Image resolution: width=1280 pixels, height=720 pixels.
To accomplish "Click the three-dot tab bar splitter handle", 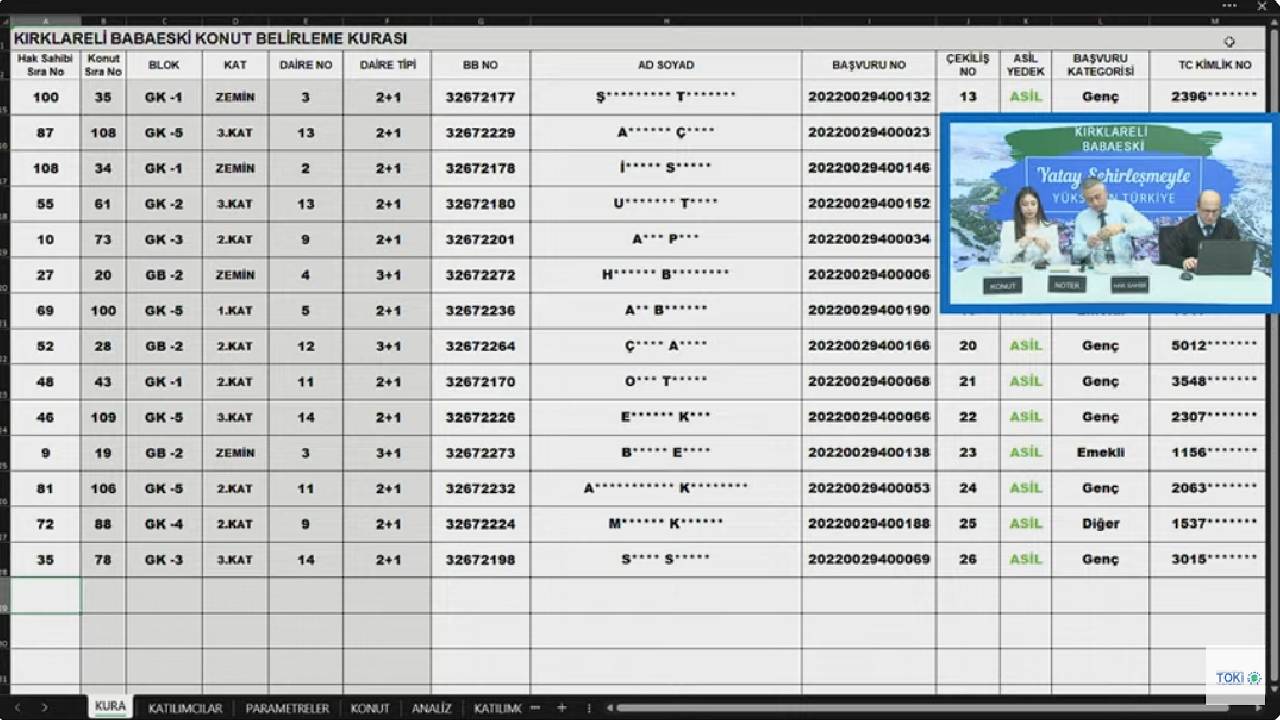I will [588, 708].
